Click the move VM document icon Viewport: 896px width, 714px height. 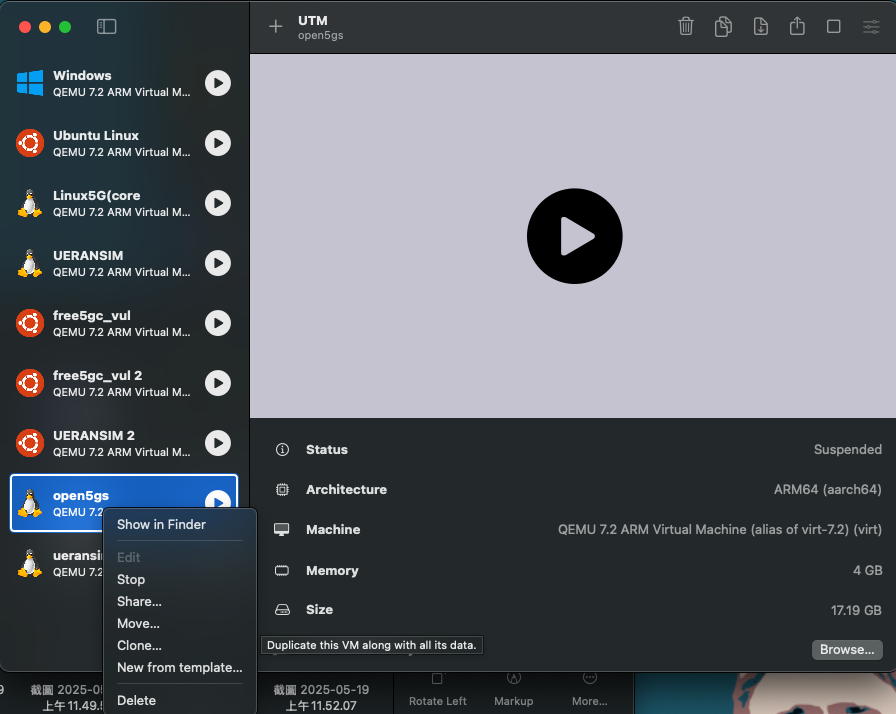[x=761, y=26]
